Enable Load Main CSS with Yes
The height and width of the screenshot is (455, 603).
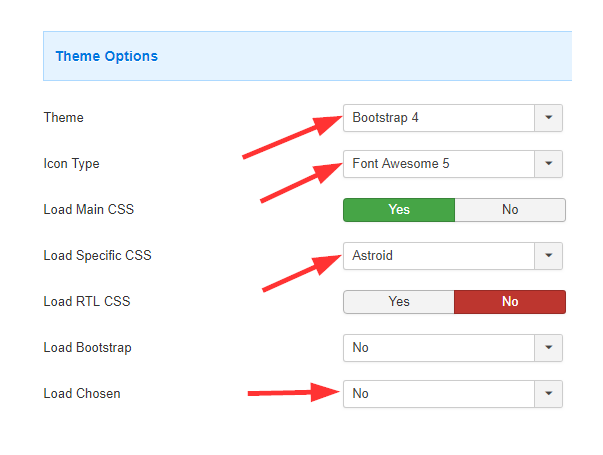pos(399,210)
